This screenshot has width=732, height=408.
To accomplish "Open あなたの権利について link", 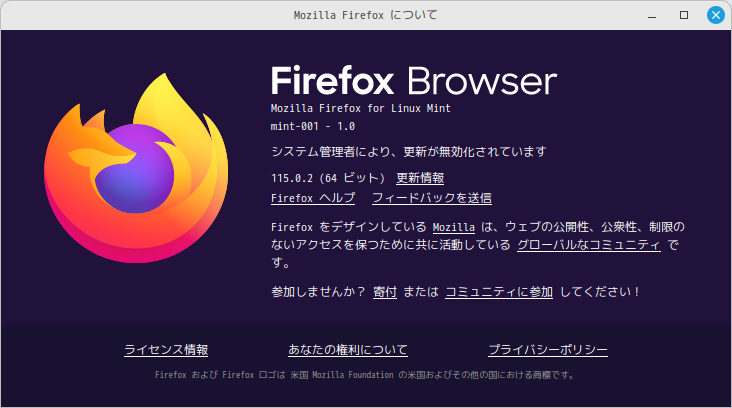I will (x=348, y=350).
